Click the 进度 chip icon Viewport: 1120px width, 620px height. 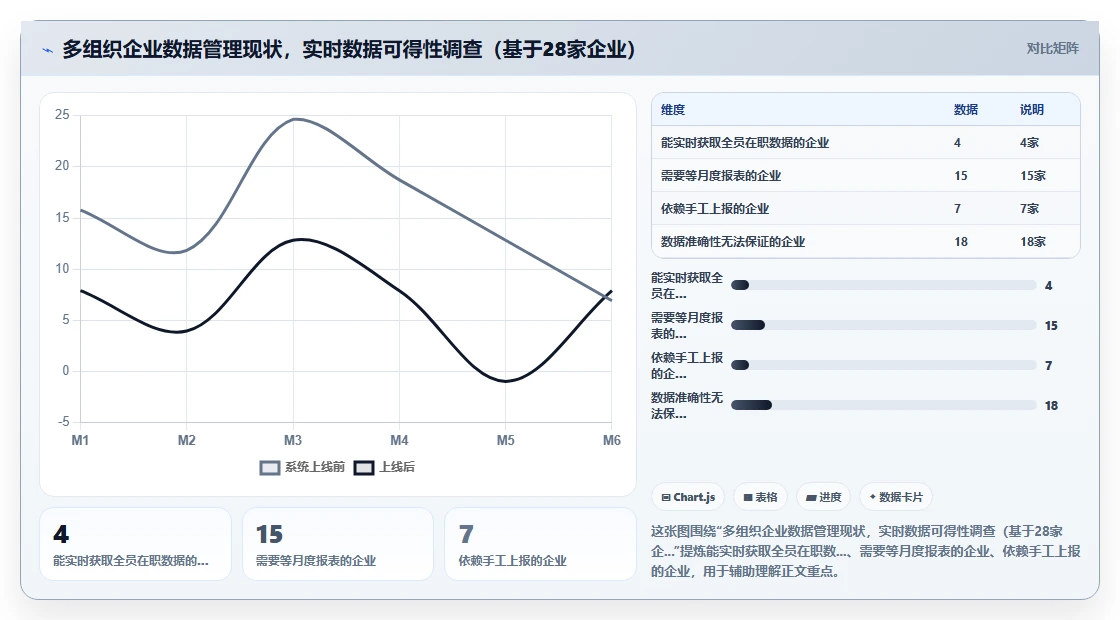[x=811, y=498]
